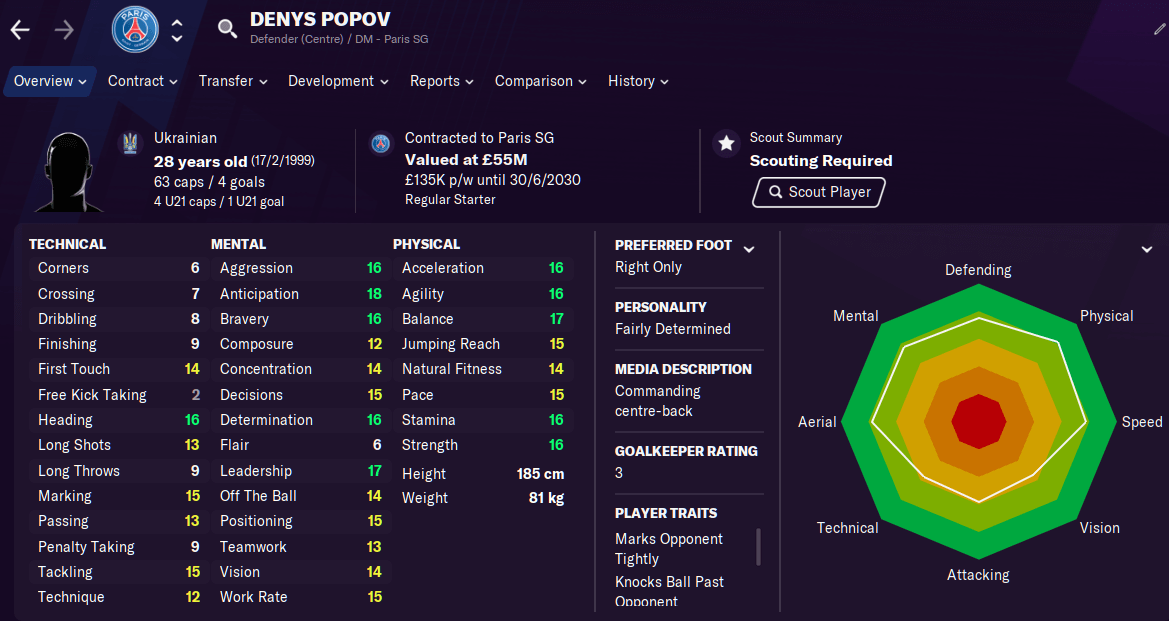Open the Development menu

[338, 81]
